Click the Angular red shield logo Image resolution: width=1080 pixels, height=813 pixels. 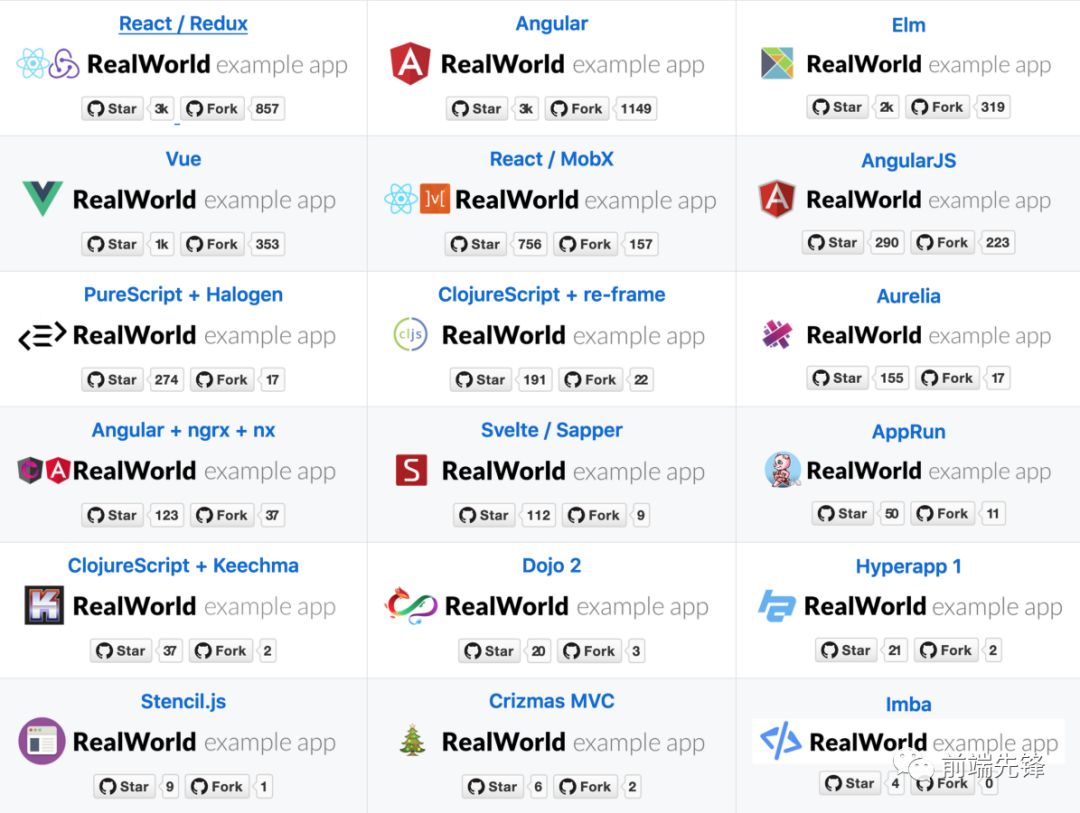click(x=410, y=63)
